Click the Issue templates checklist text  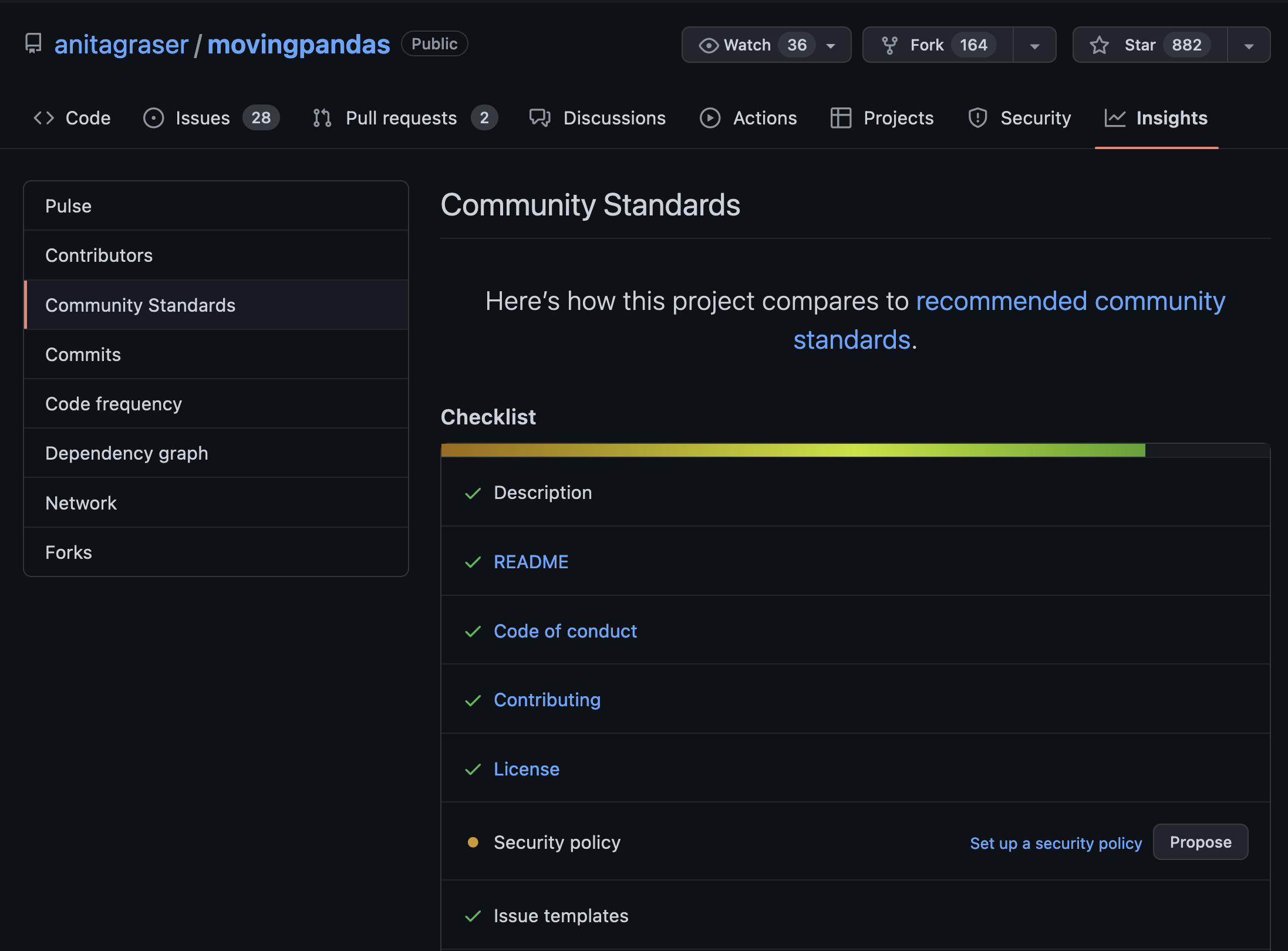coord(561,916)
